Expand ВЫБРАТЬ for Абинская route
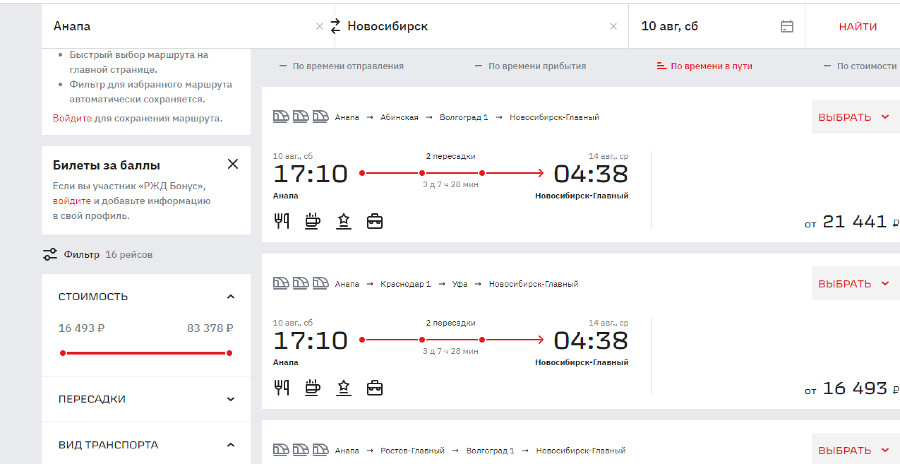 pos(854,117)
